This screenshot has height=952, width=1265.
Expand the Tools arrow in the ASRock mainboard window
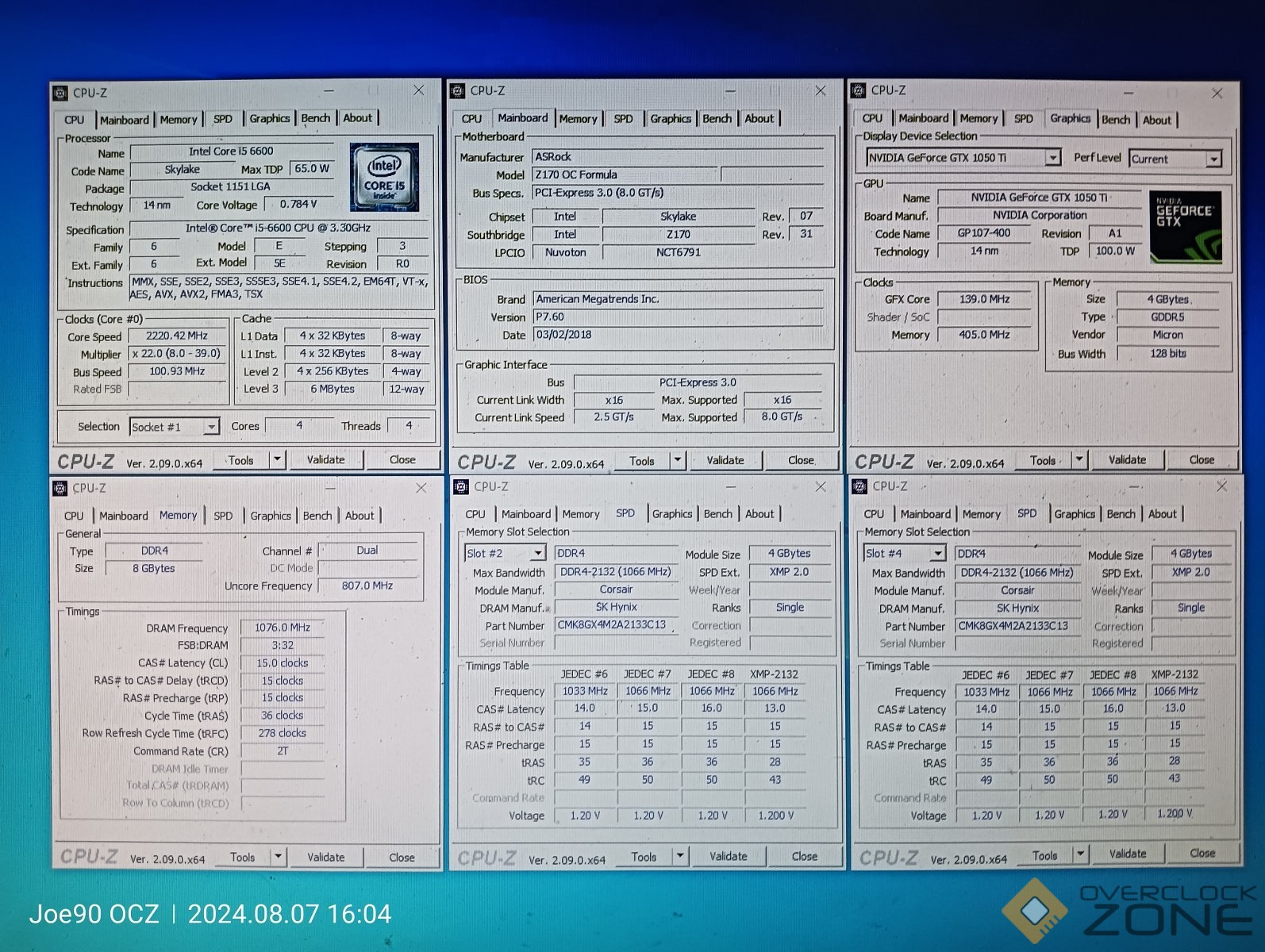click(677, 460)
